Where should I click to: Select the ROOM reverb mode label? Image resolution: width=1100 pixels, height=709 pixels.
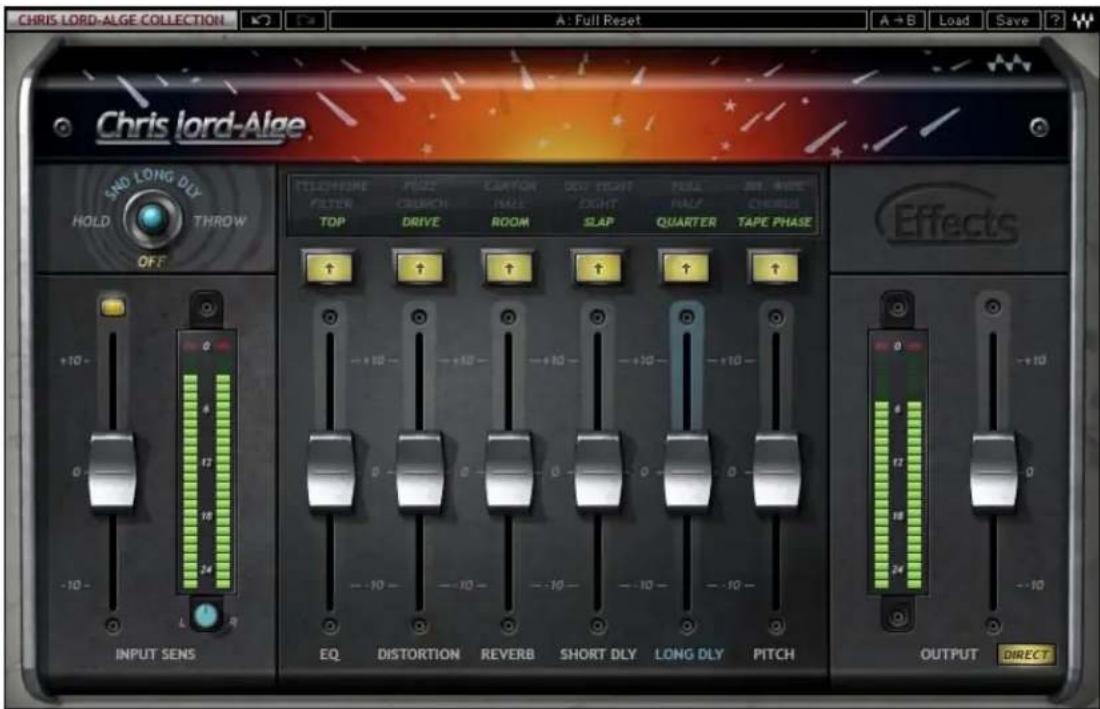tap(510, 222)
